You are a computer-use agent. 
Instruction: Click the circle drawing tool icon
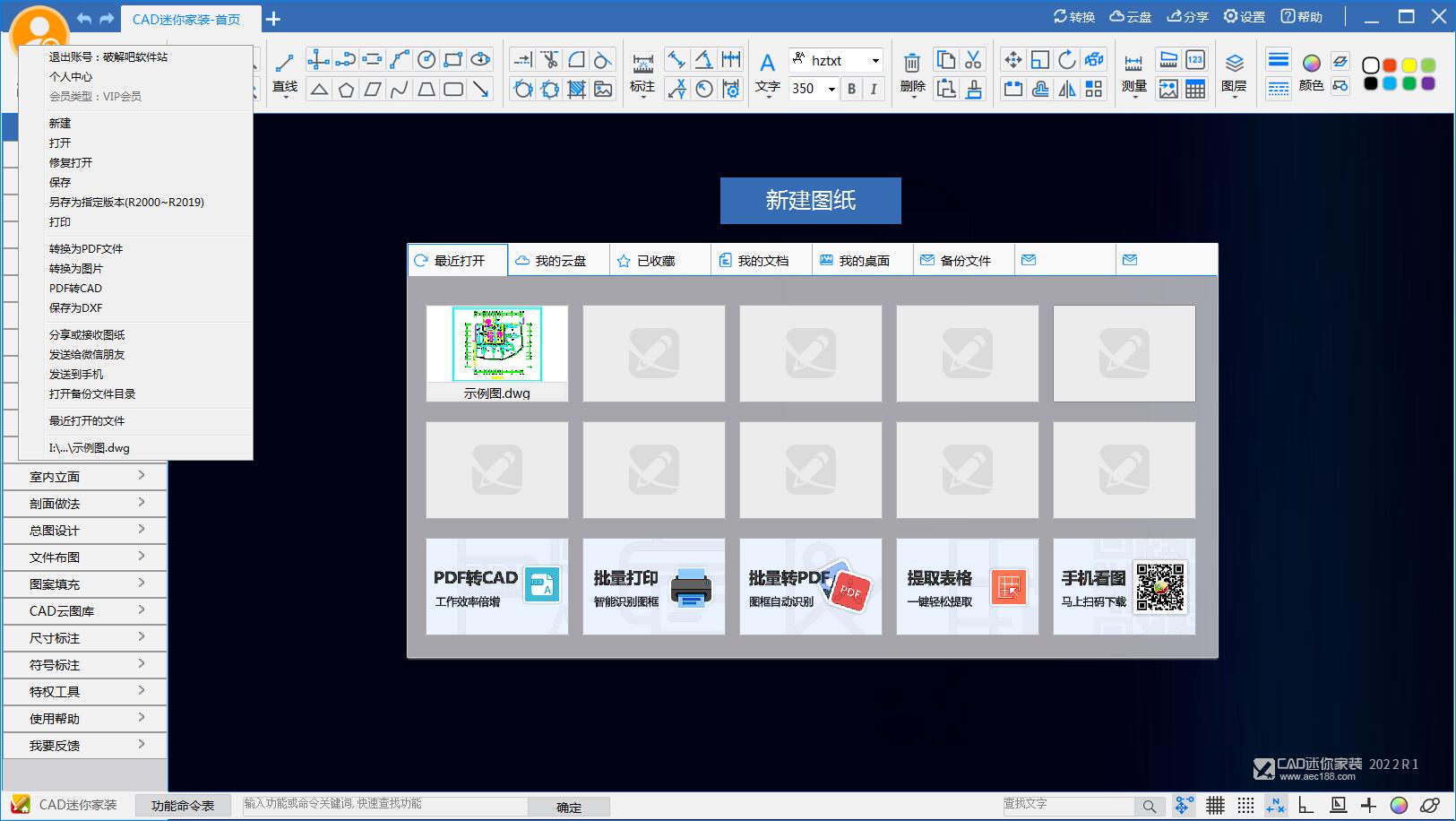tap(426, 60)
